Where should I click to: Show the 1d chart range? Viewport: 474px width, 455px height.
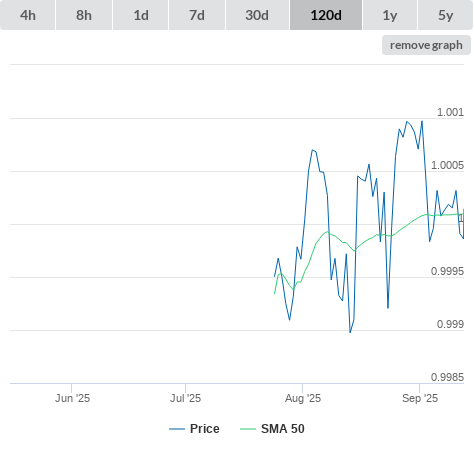pyautogui.click(x=141, y=15)
